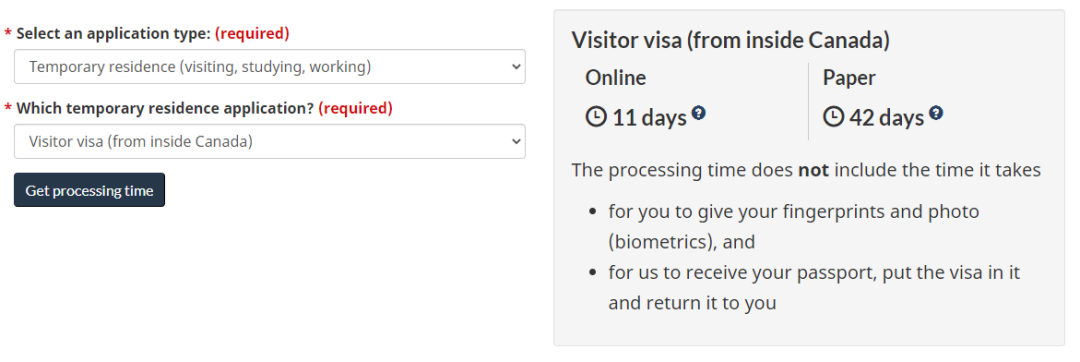Click the Online processing time heading
Screen dimensions: 1080x362
point(616,78)
